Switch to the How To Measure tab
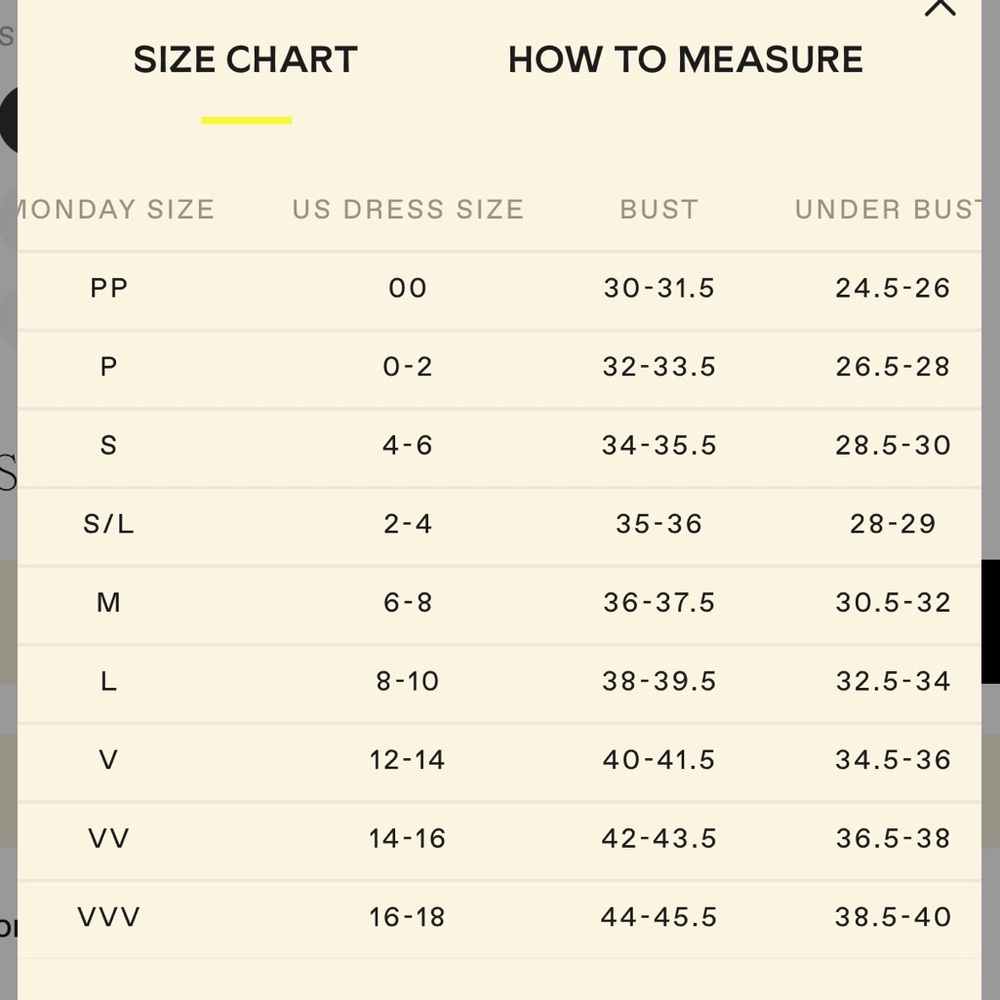 [686, 60]
